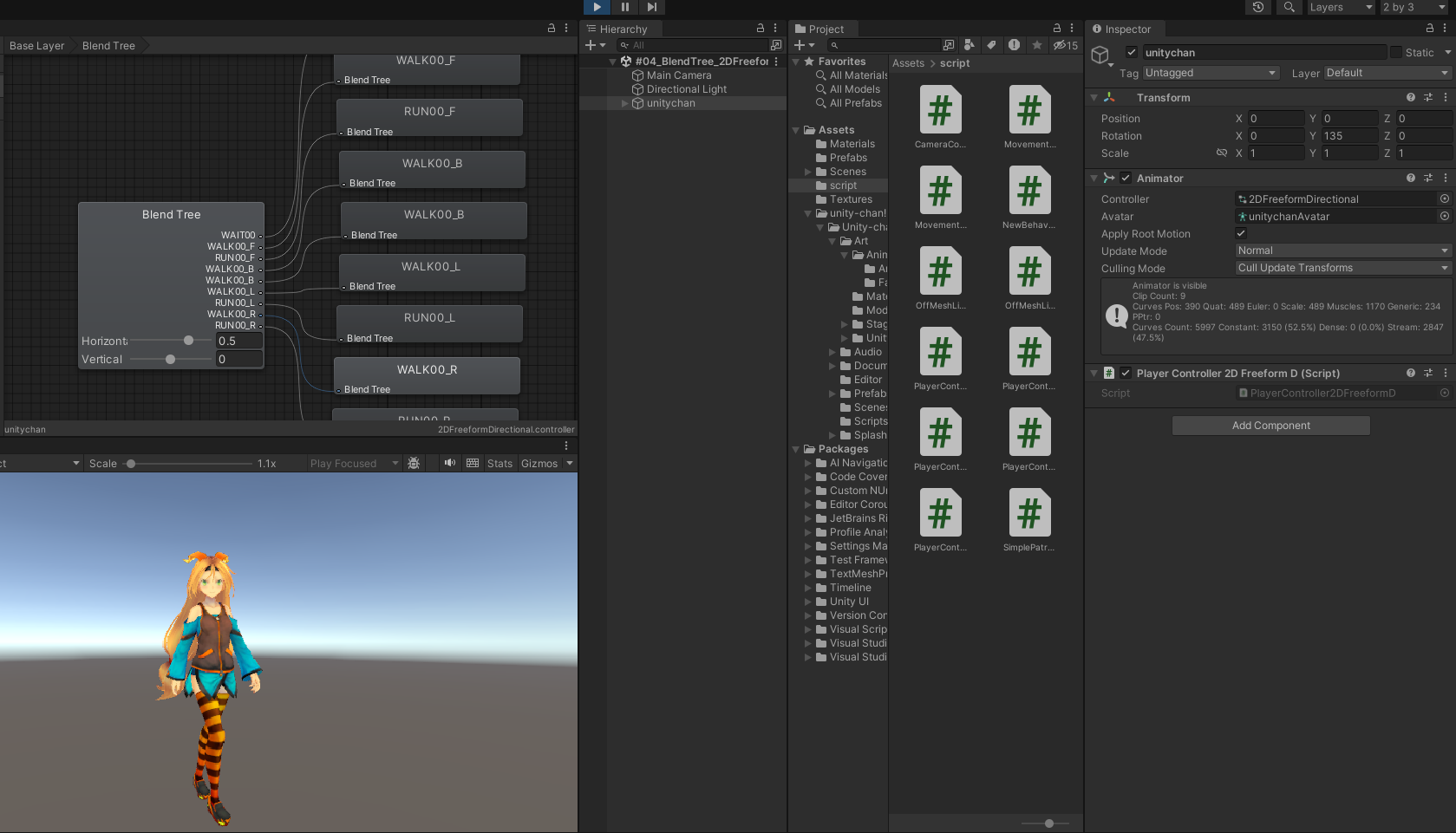Screen dimensions: 1456x833
Task: Toggle the keyboard shortcuts icon in Game view
Action: pos(473,463)
